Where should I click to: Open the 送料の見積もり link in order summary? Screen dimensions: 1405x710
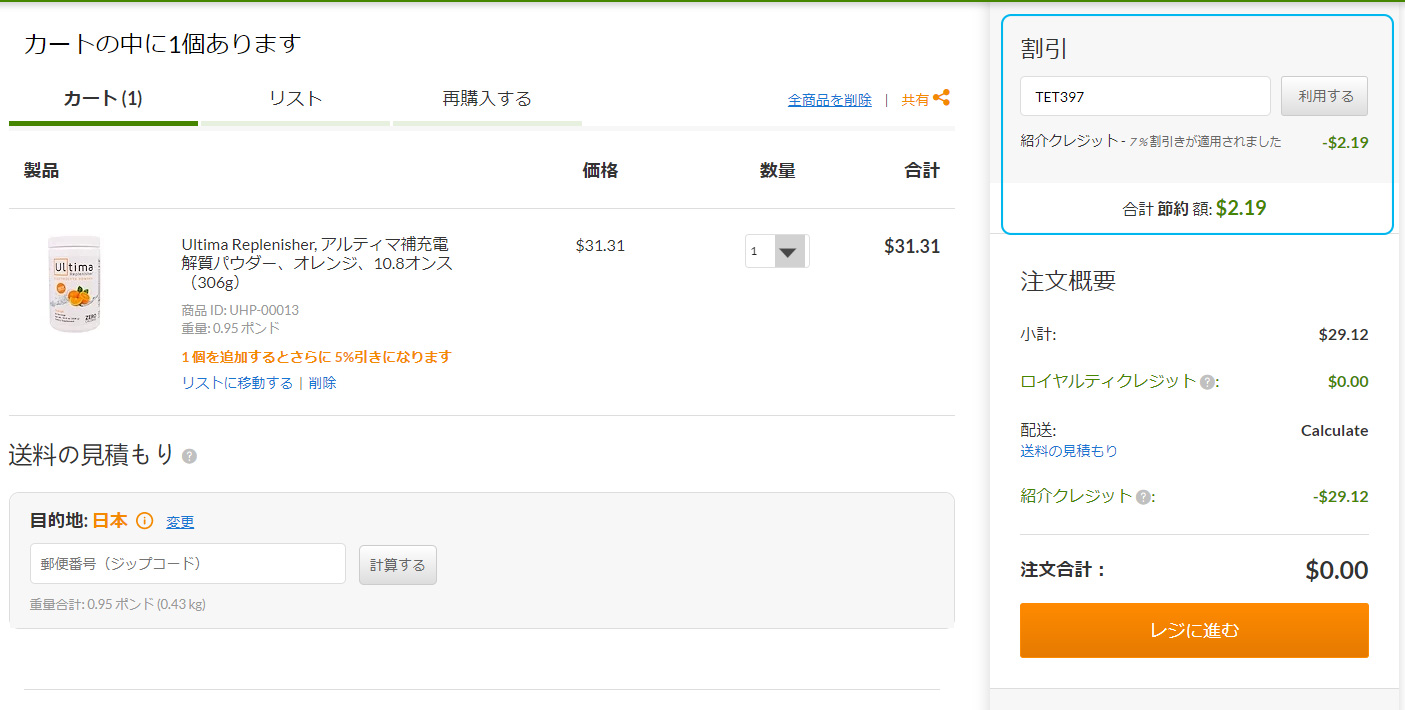(1069, 451)
